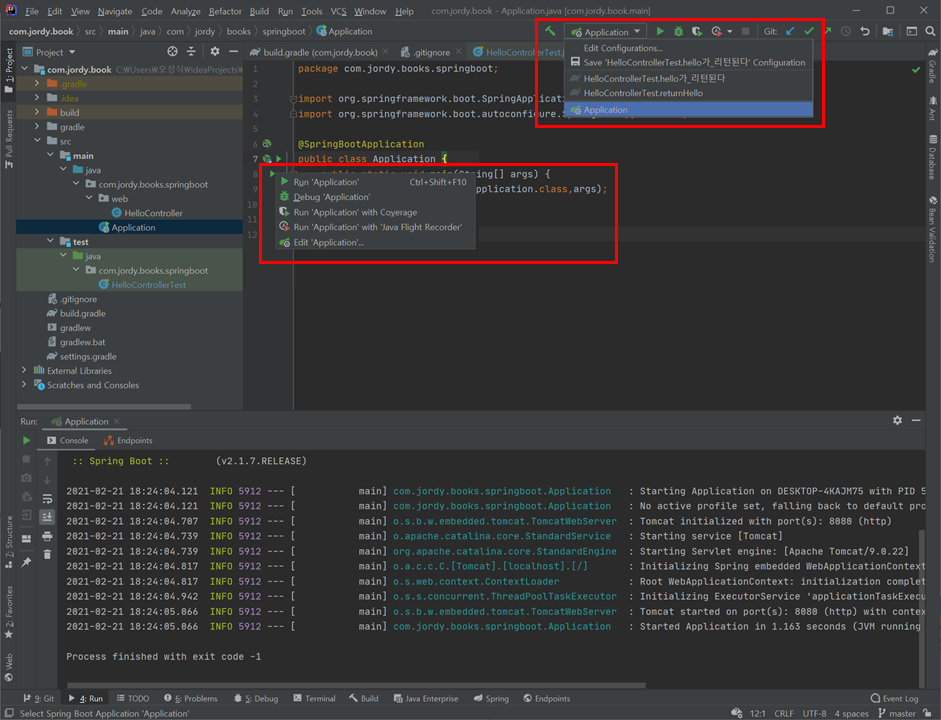Click Collapse All icon in Project panel
Image resolution: width=941 pixels, height=720 pixels.
pos(191,52)
